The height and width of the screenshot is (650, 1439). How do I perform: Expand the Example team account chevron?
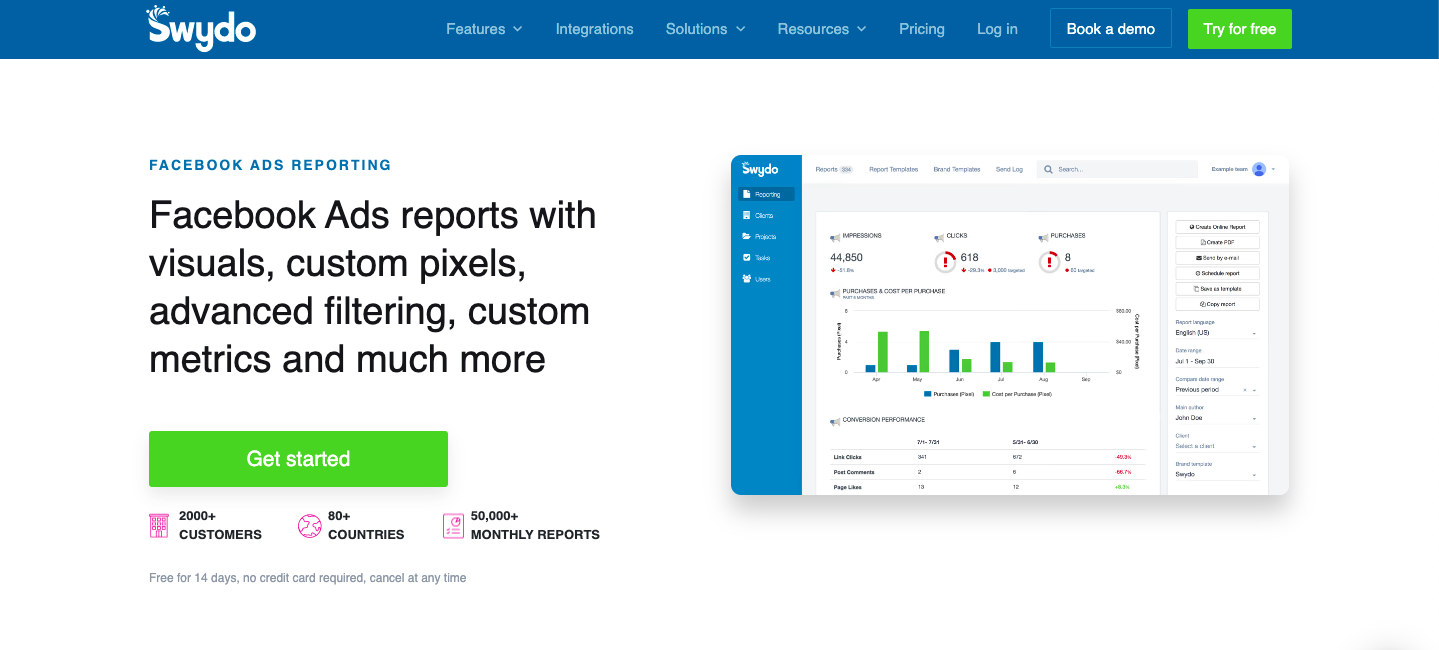pyautogui.click(x=1273, y=169)
